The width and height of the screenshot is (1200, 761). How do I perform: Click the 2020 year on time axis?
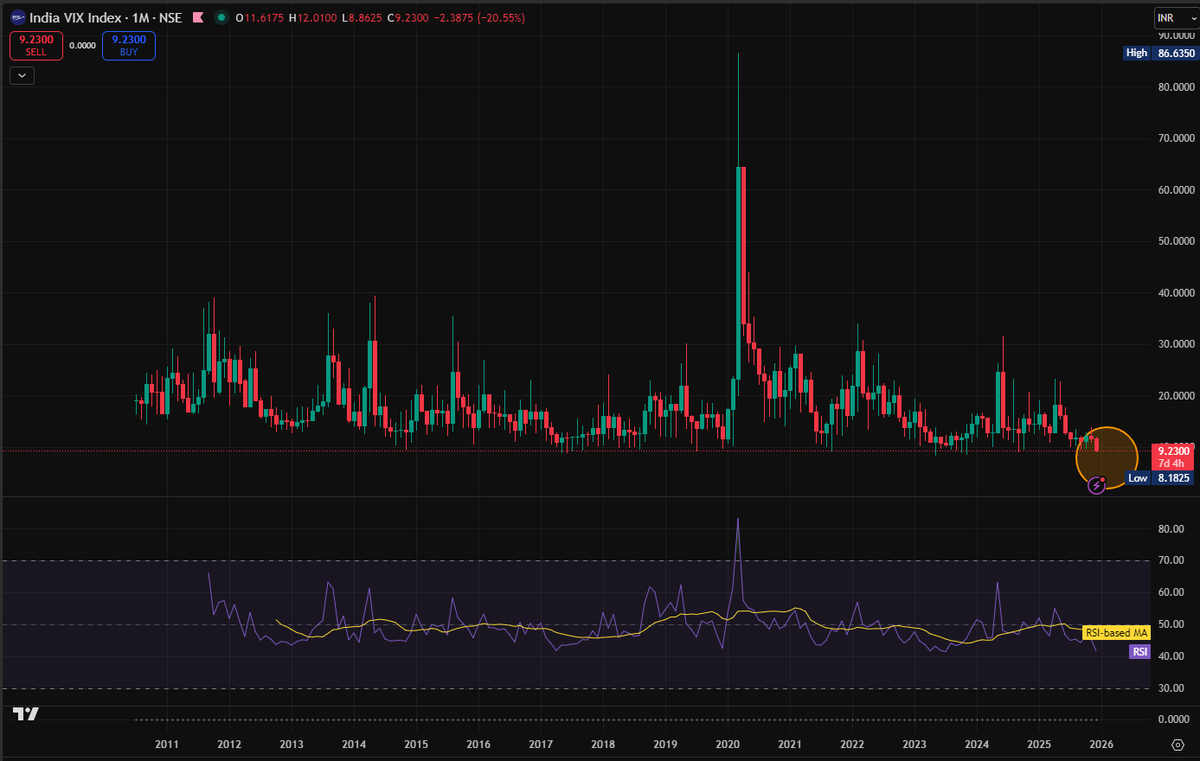(x=727, y=744)
